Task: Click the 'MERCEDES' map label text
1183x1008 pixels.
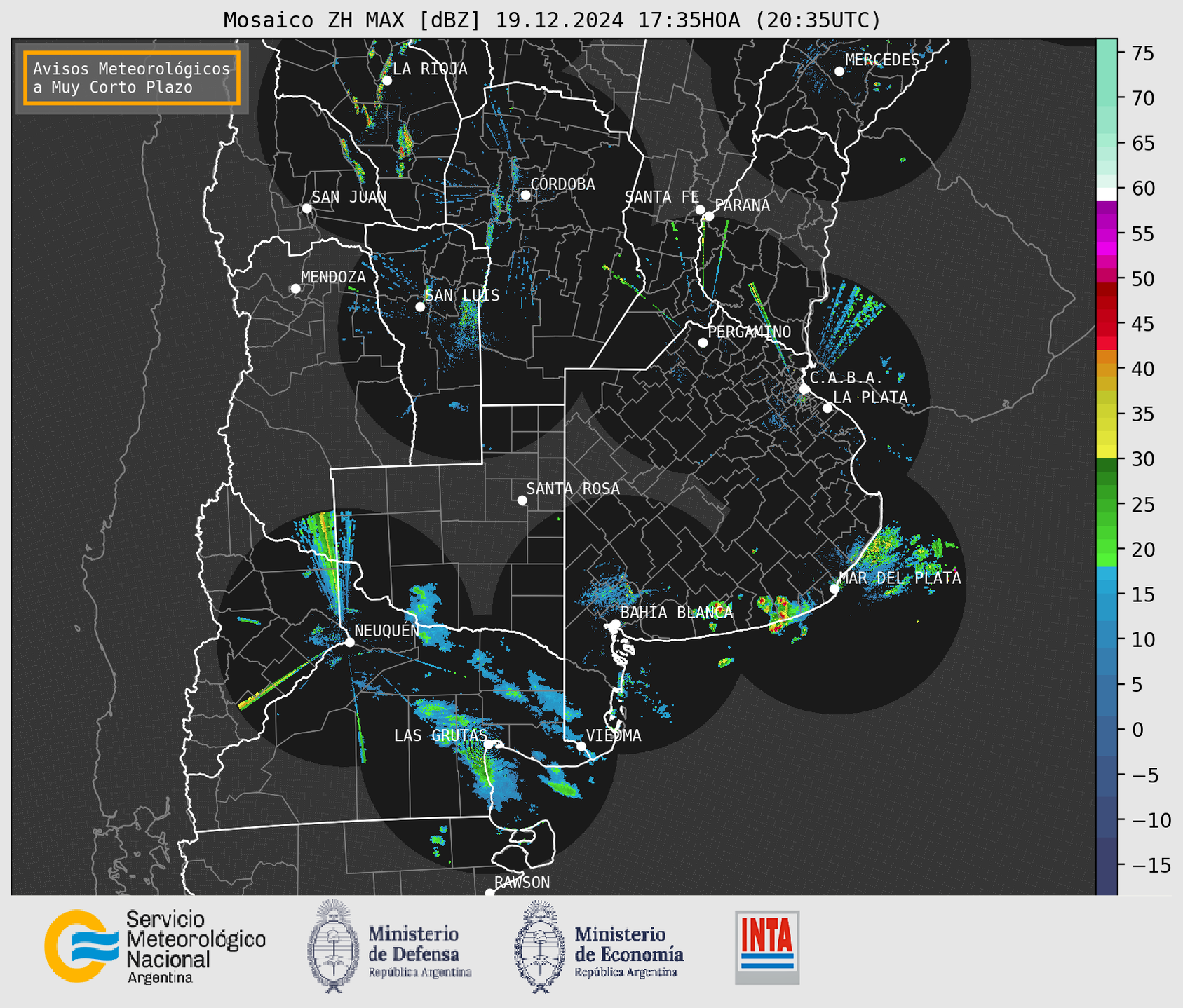Action: (882, 60)
